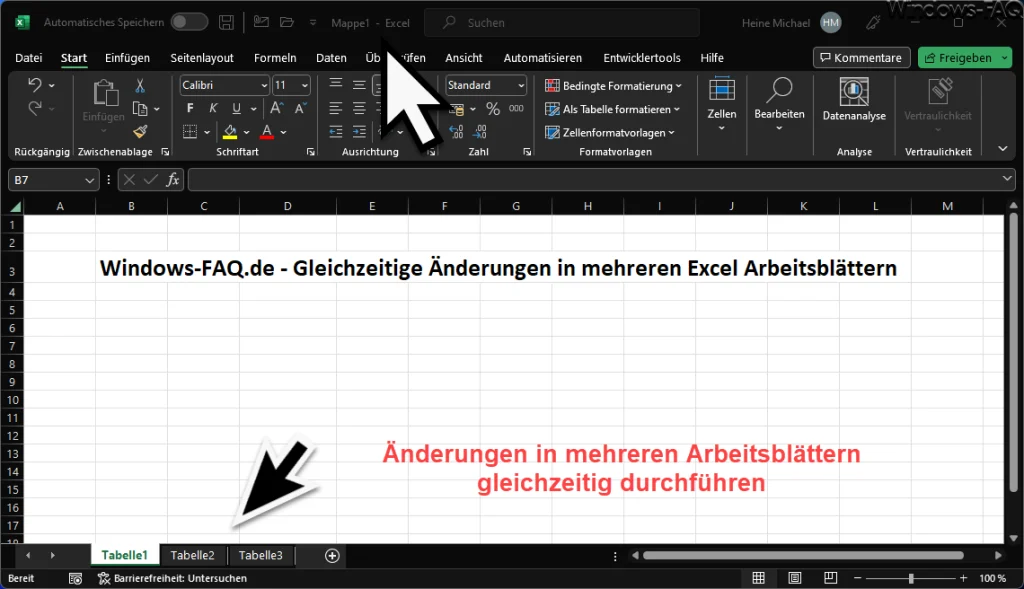Apply the yellow fill color
Viewport: 1024px width, 589px height.
(x=230, y=132)
